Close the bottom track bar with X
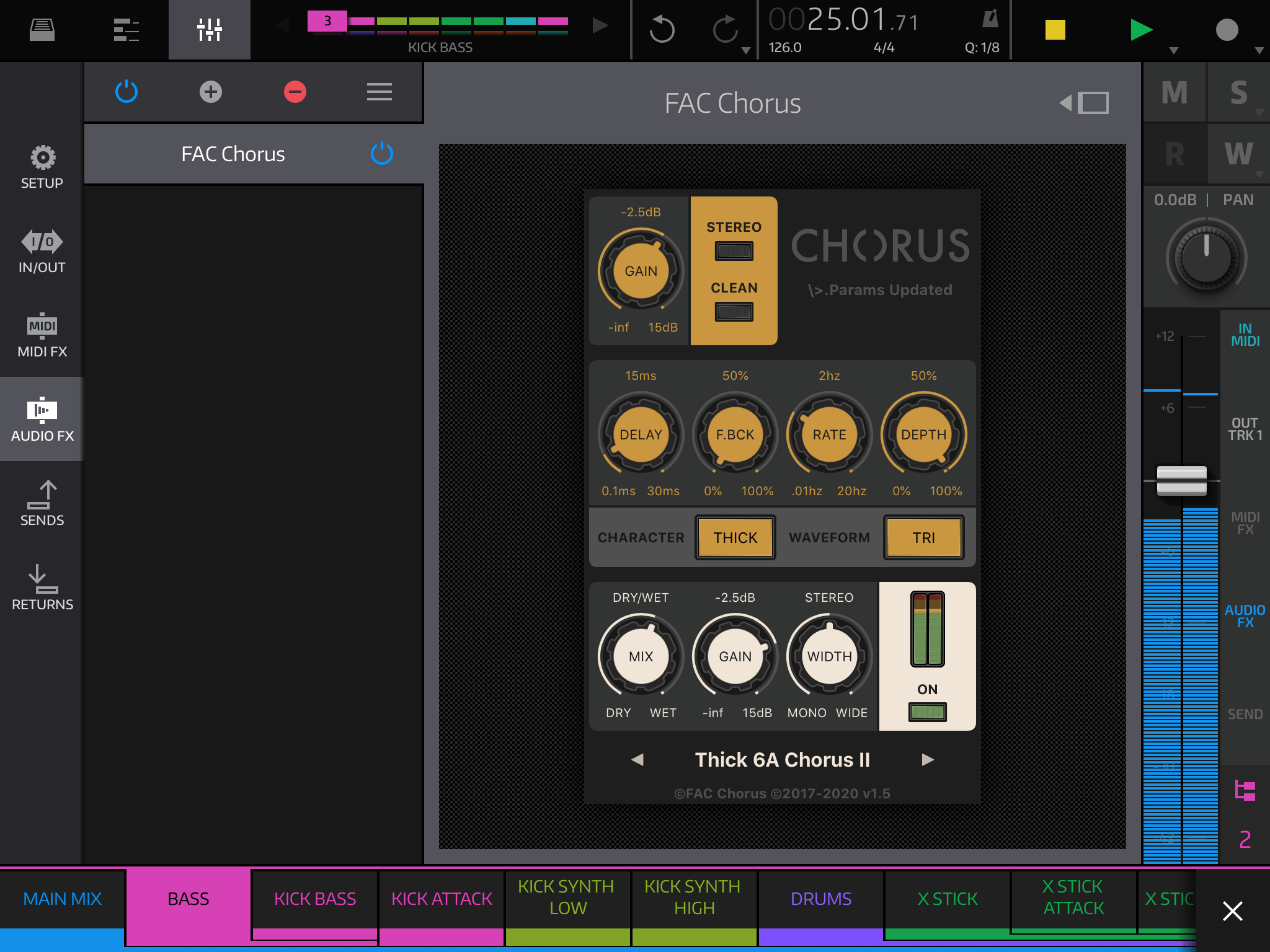This screenshot has height=952, width=1270. (x=1233, y=911)
